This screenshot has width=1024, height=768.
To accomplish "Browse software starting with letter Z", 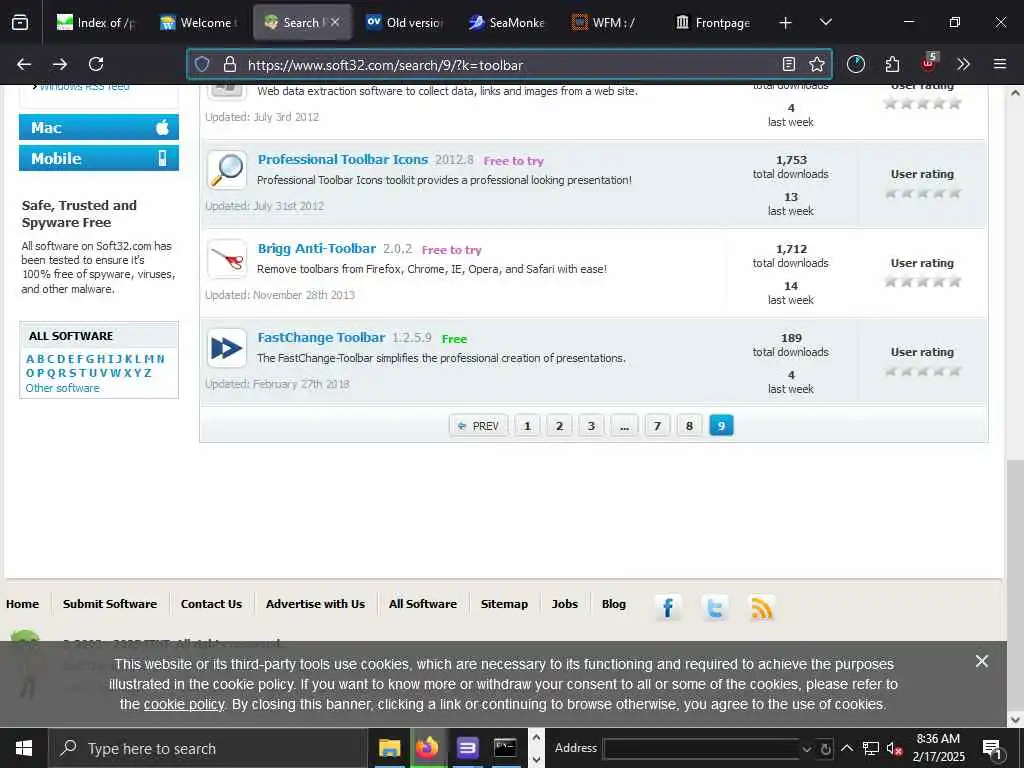I will (148, 373).
